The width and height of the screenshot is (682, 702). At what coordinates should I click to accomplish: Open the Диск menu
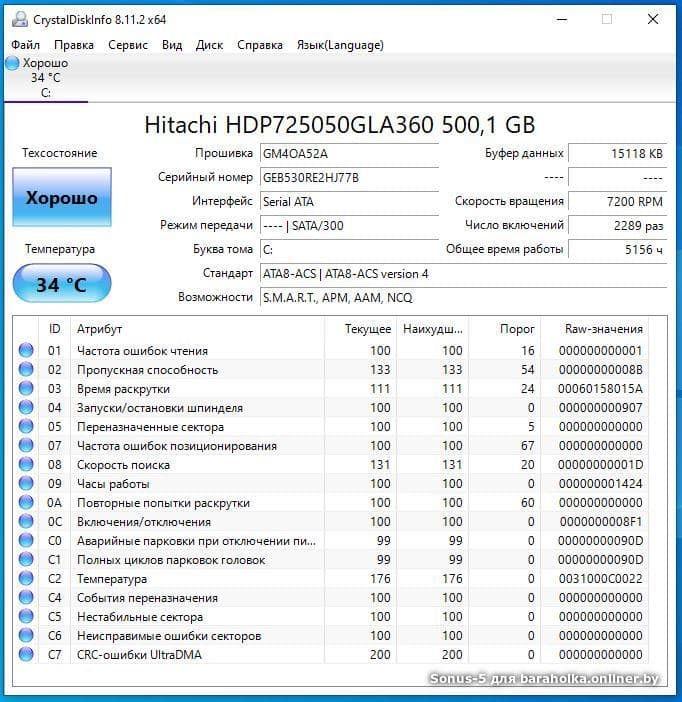(209, 45)
